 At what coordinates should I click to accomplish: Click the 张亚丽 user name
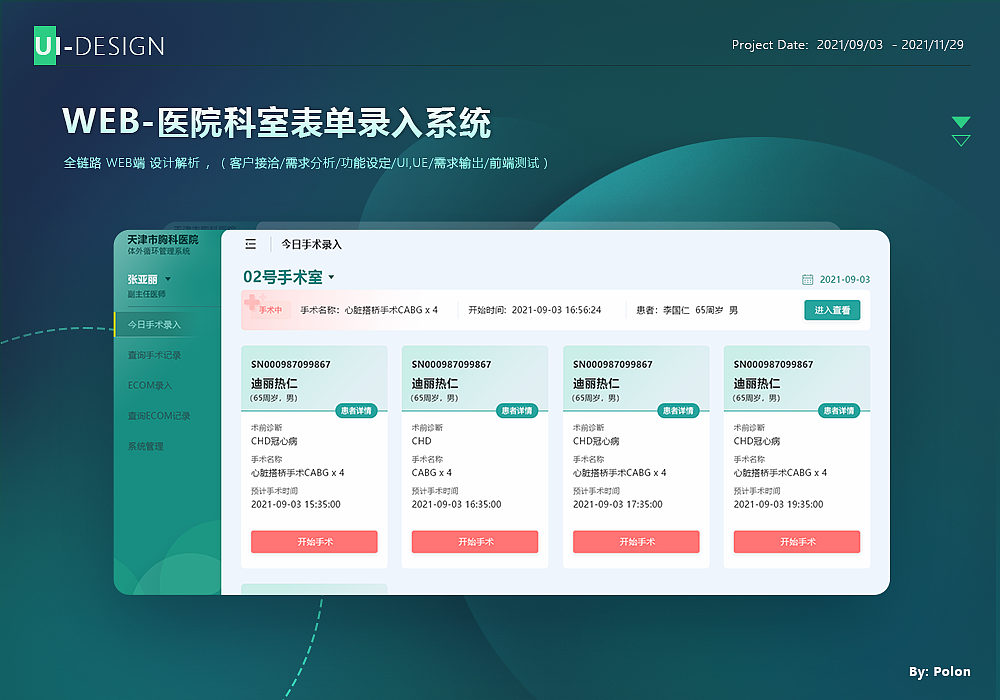[142, 279]
